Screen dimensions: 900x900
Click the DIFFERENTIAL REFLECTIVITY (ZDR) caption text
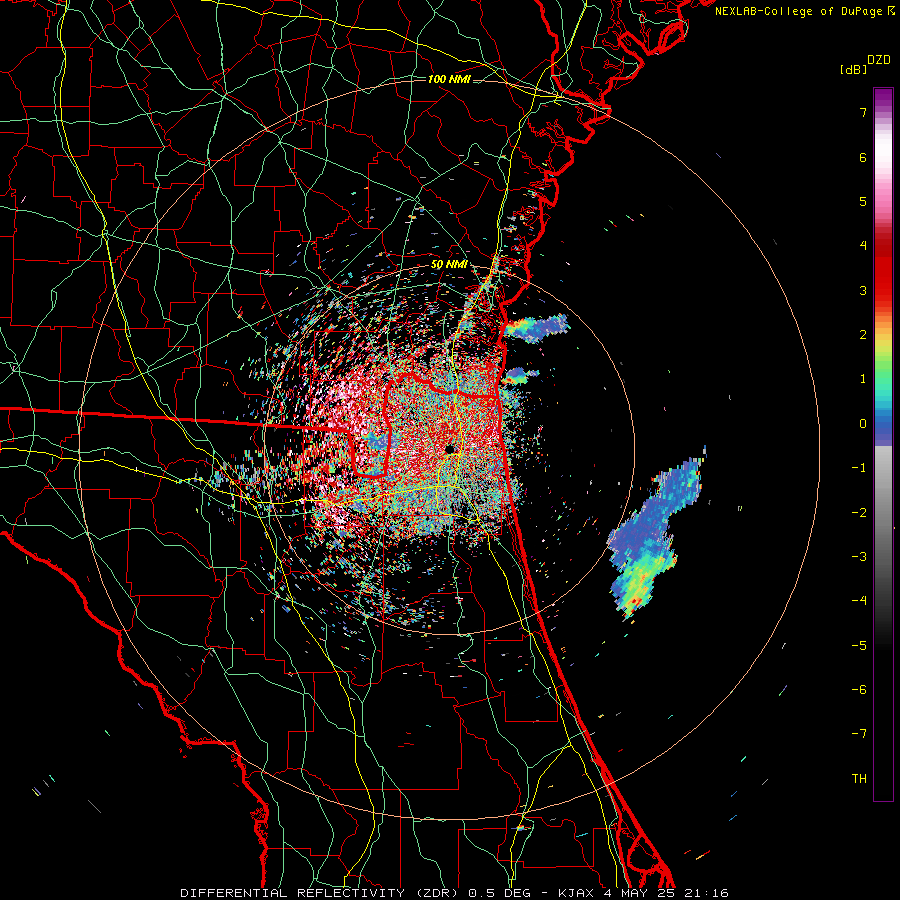(322, 893)
